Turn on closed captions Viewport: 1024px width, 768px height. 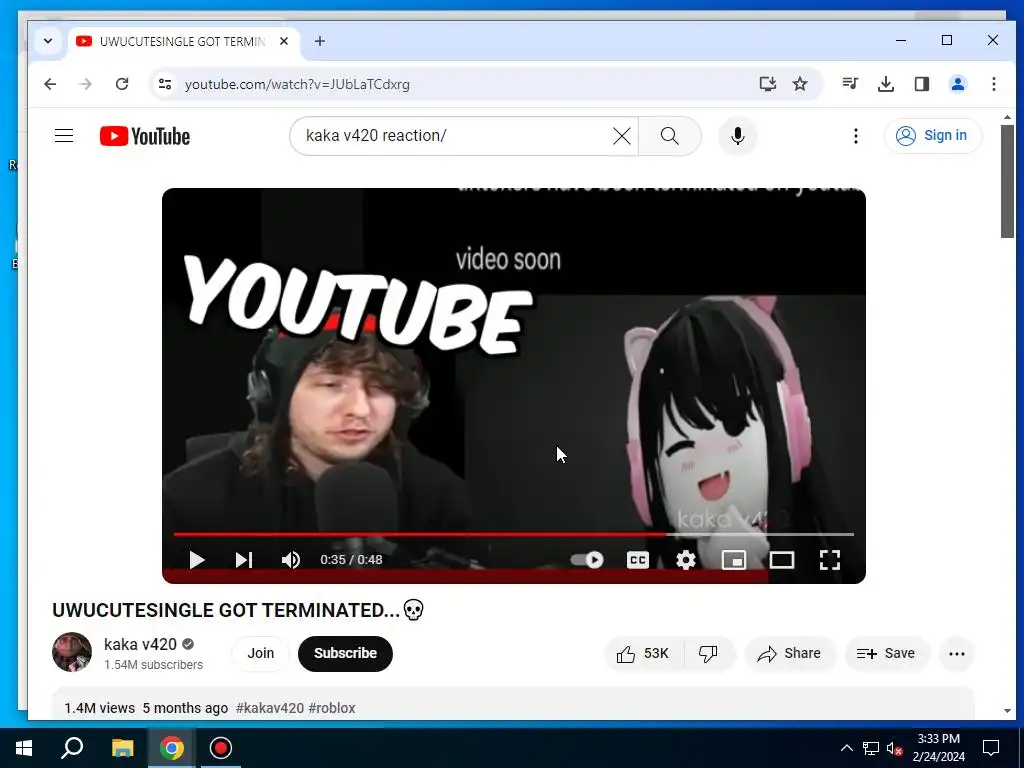(x=637, y=560)
